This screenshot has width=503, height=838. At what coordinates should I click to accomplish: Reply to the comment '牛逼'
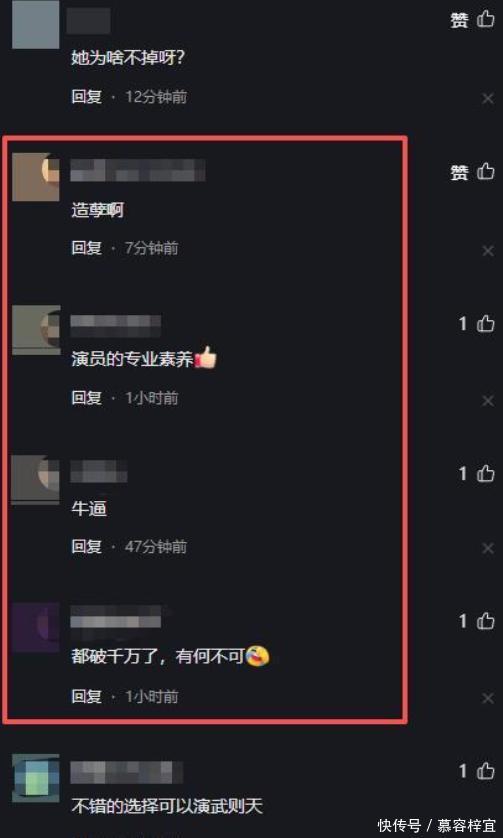tap(87, 546)
